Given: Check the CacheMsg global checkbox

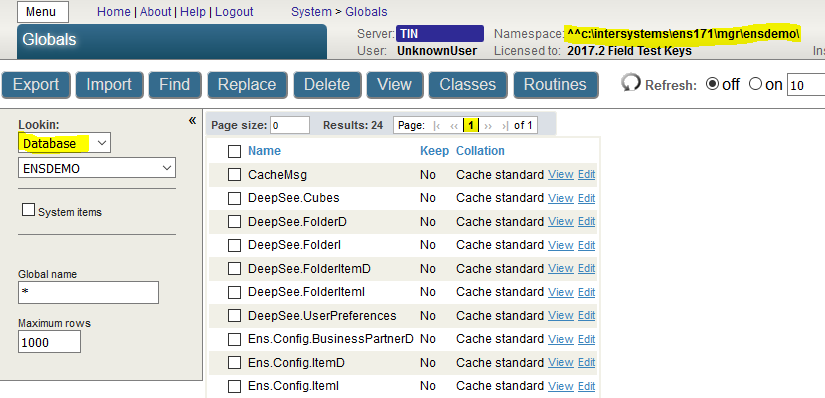Looking at the screenshot, I should tap(234, 175).
